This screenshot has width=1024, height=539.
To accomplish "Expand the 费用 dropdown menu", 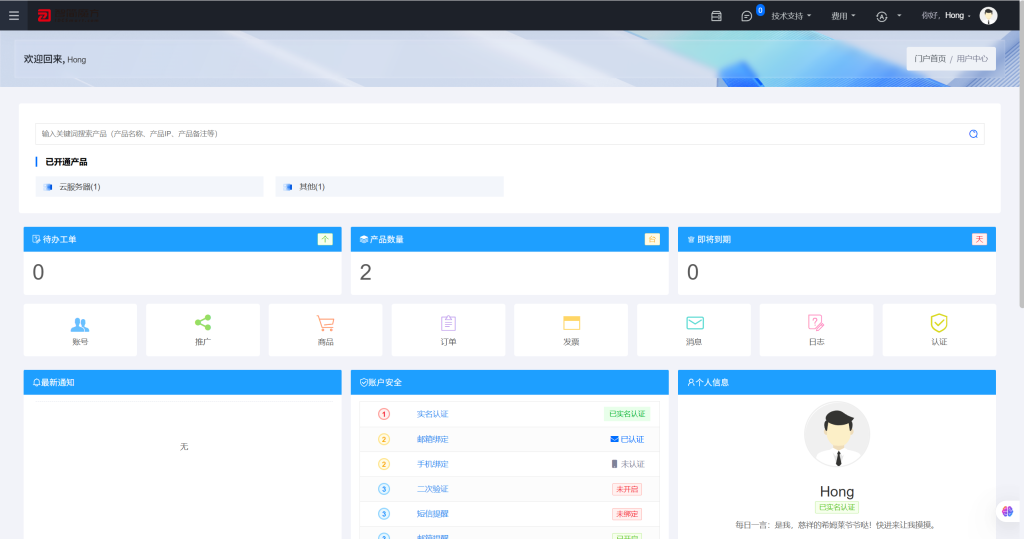I will click(x=843, y=16).
